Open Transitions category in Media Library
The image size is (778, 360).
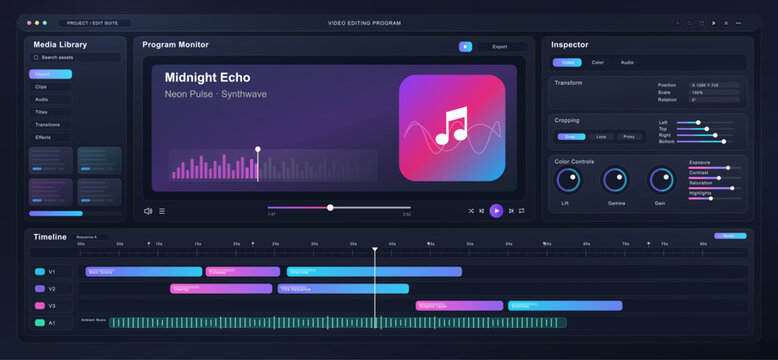pos(51,125)
